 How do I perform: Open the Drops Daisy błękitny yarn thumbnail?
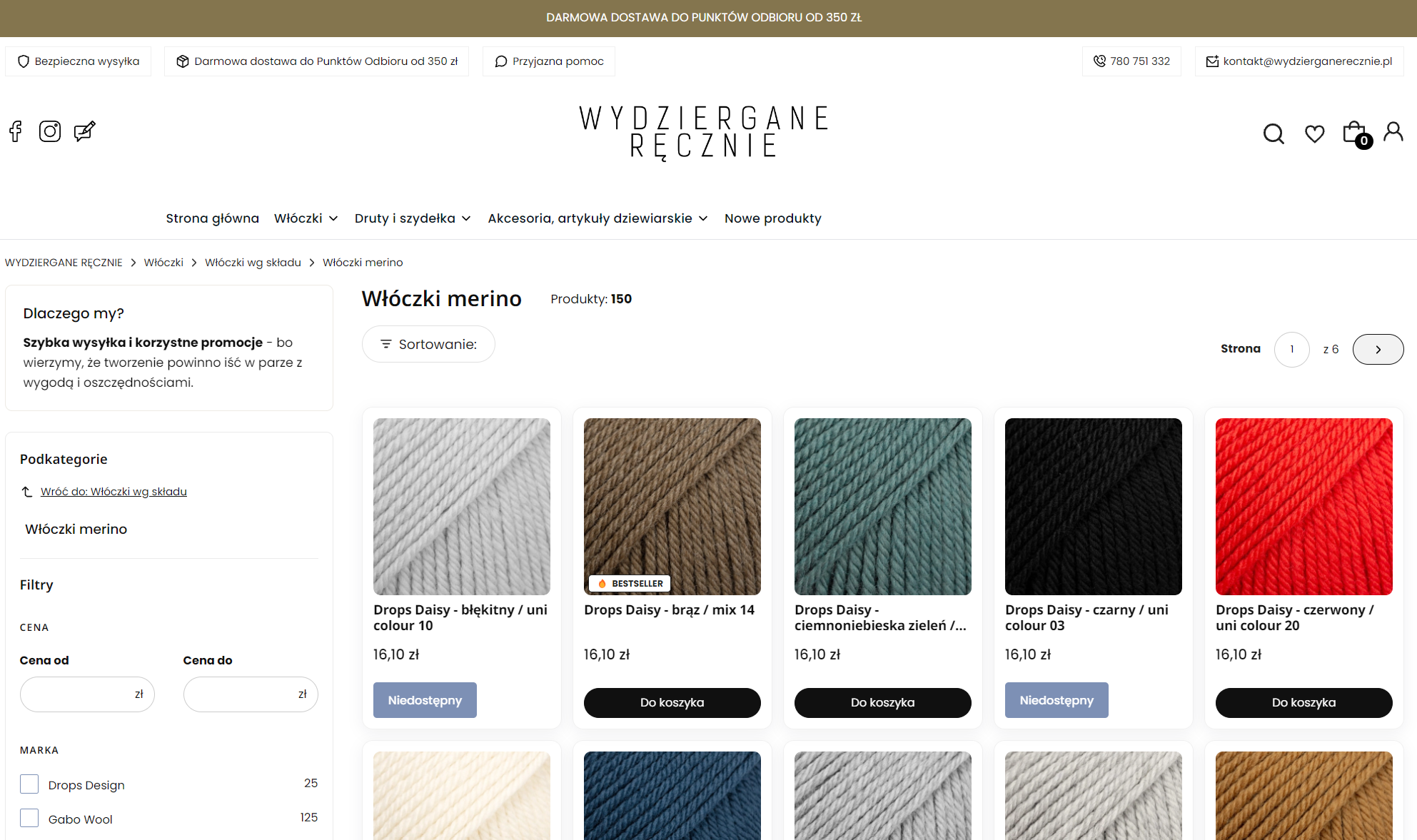462,507
